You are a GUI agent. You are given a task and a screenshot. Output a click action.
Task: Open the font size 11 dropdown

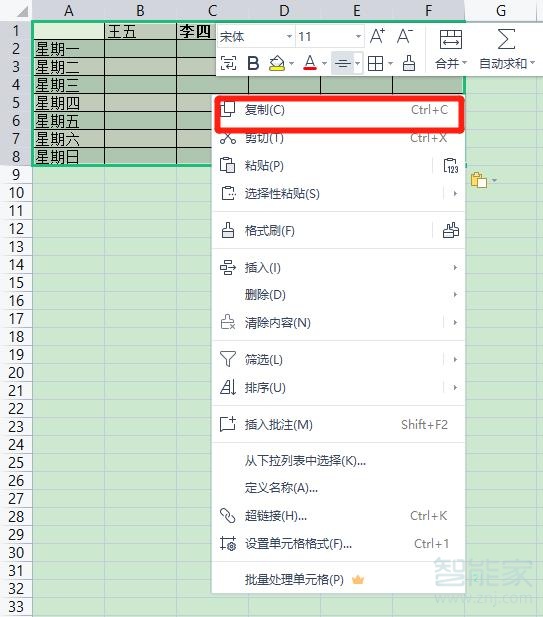[x=358, y=37]
